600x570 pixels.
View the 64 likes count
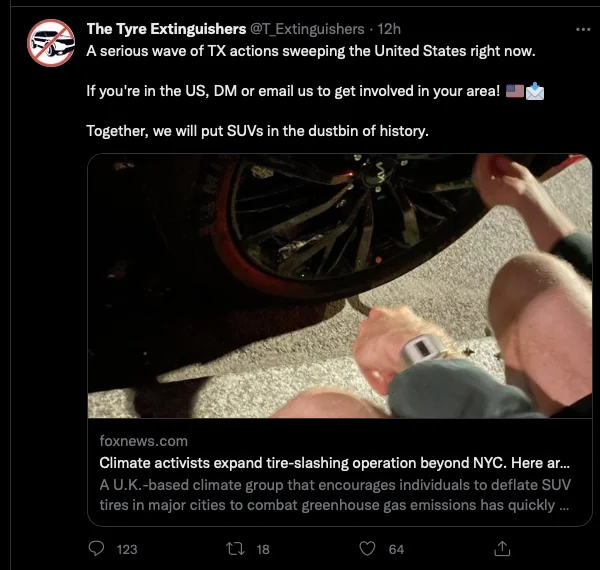(x=396, y=549)
